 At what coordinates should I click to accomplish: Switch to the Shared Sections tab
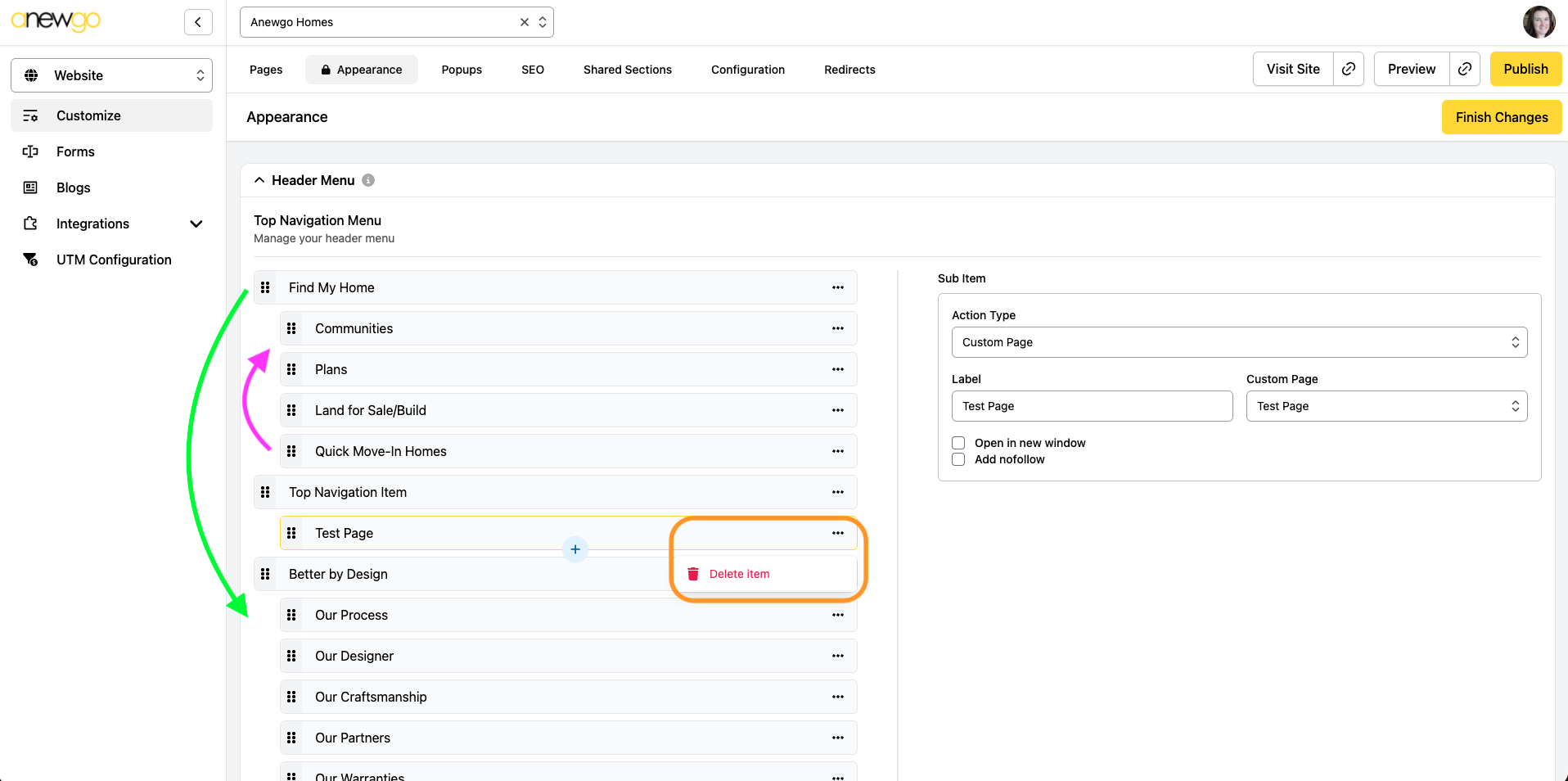(627, 70)
